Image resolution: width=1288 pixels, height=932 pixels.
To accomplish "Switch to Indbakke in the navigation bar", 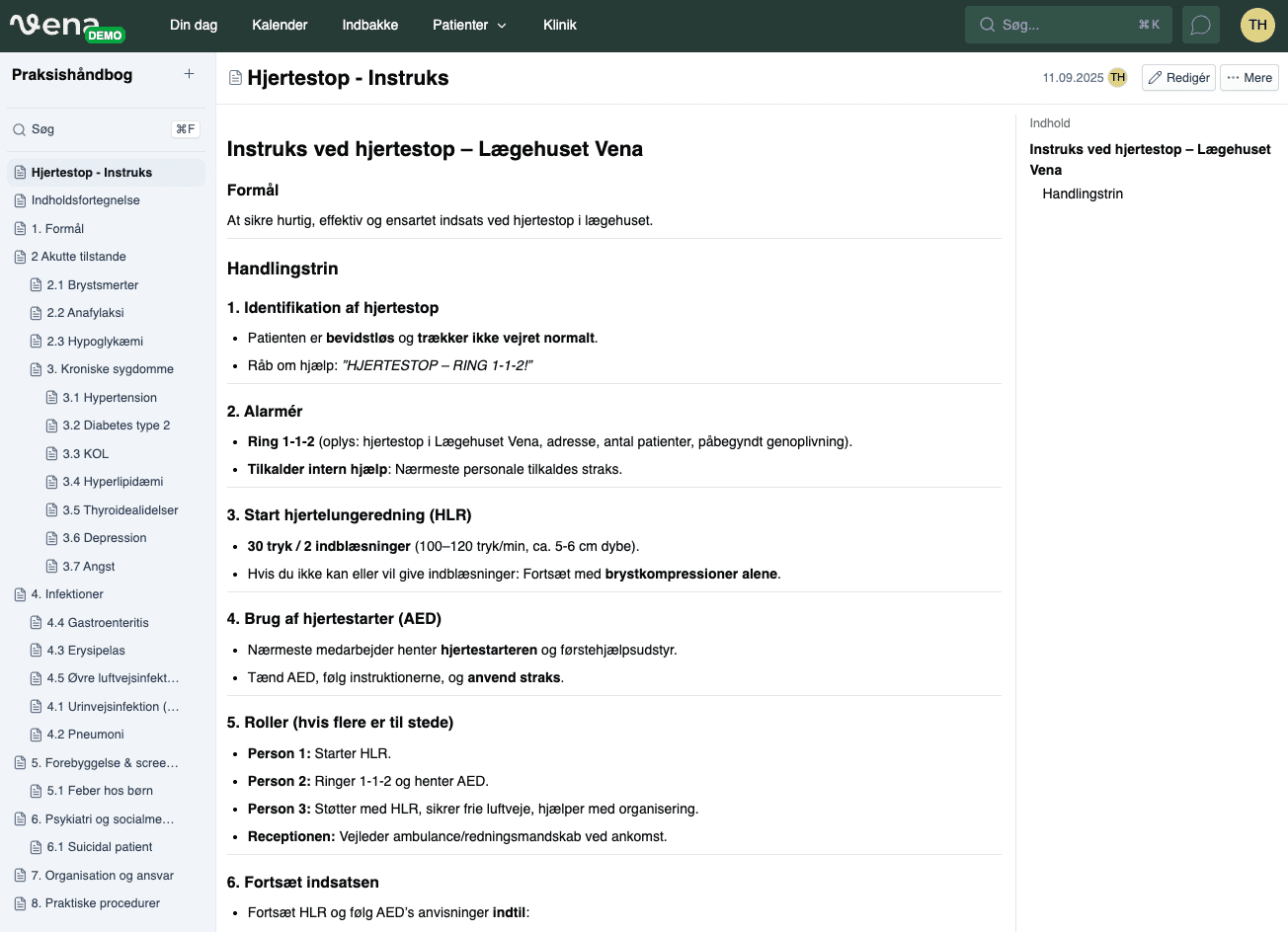I will tap(369, 25).
